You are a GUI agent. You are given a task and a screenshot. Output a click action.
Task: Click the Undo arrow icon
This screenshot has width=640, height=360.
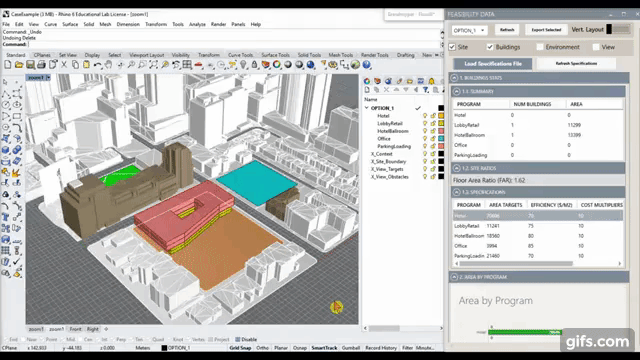coord(97,64)
